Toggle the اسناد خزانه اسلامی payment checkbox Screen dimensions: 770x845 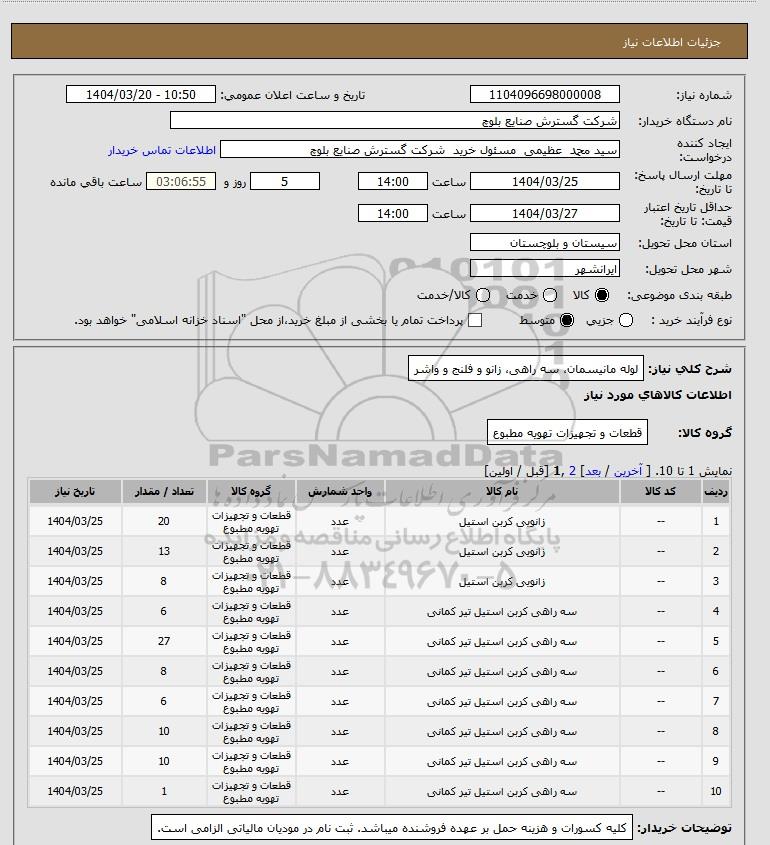click(x=475, y=320)
